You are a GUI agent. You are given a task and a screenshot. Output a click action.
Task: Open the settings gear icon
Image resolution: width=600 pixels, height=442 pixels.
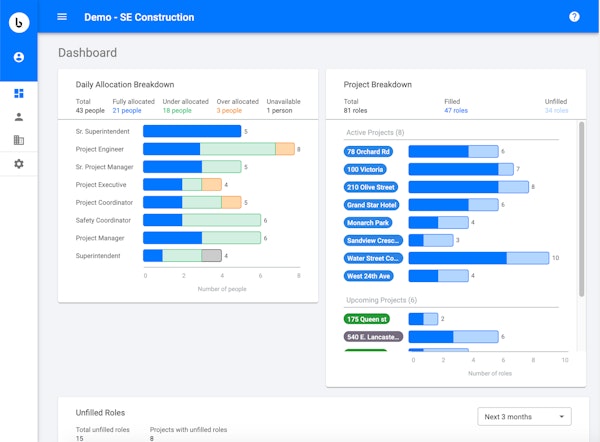[18, 164]
